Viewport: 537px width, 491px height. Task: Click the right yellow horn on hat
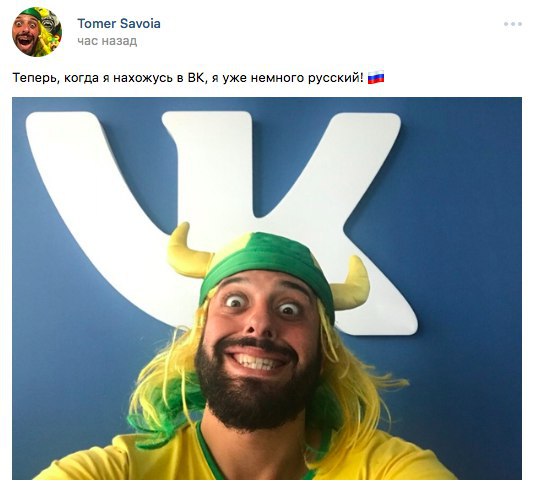(349, 284)
